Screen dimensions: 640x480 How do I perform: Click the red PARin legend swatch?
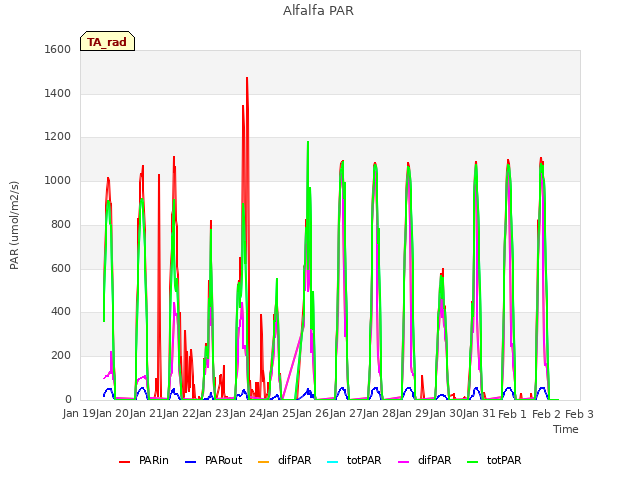124,462
